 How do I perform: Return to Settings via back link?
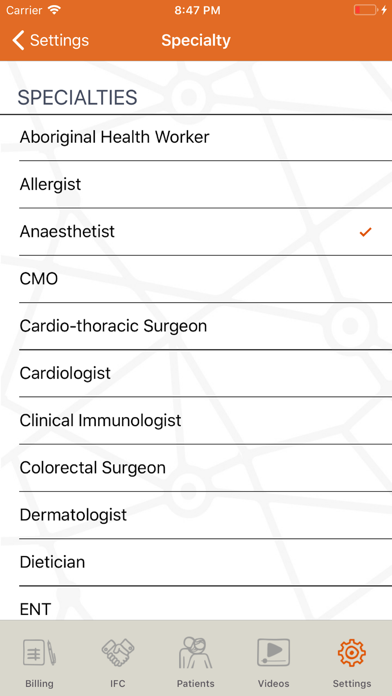50,40
